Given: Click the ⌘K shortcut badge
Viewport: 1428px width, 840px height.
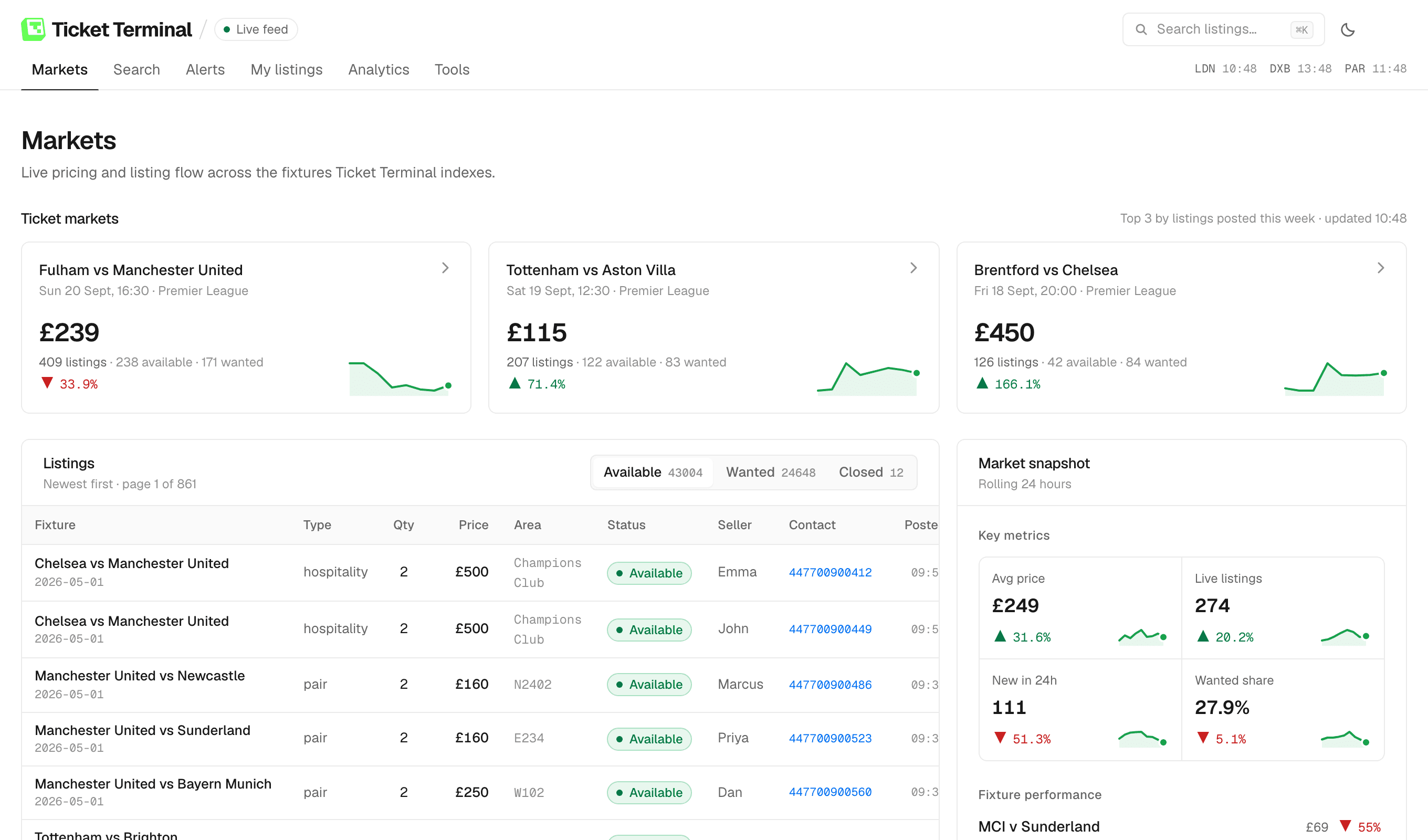Looking at the screenshot, I should [1301, 29].
